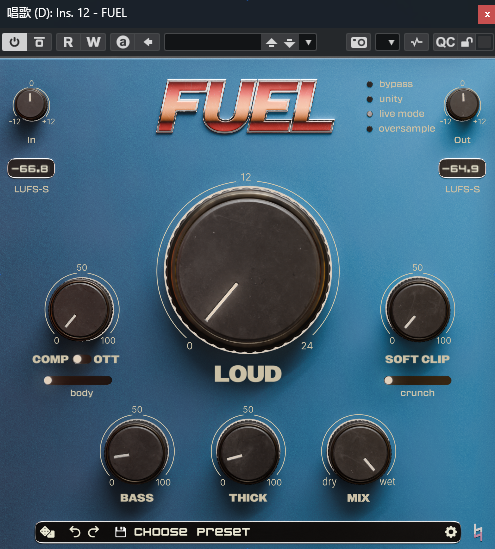Click the redo arrow icon
Image resolution: width=495 pixels, height=549 pixels.
pyautogui.click(x=93, y=532)
